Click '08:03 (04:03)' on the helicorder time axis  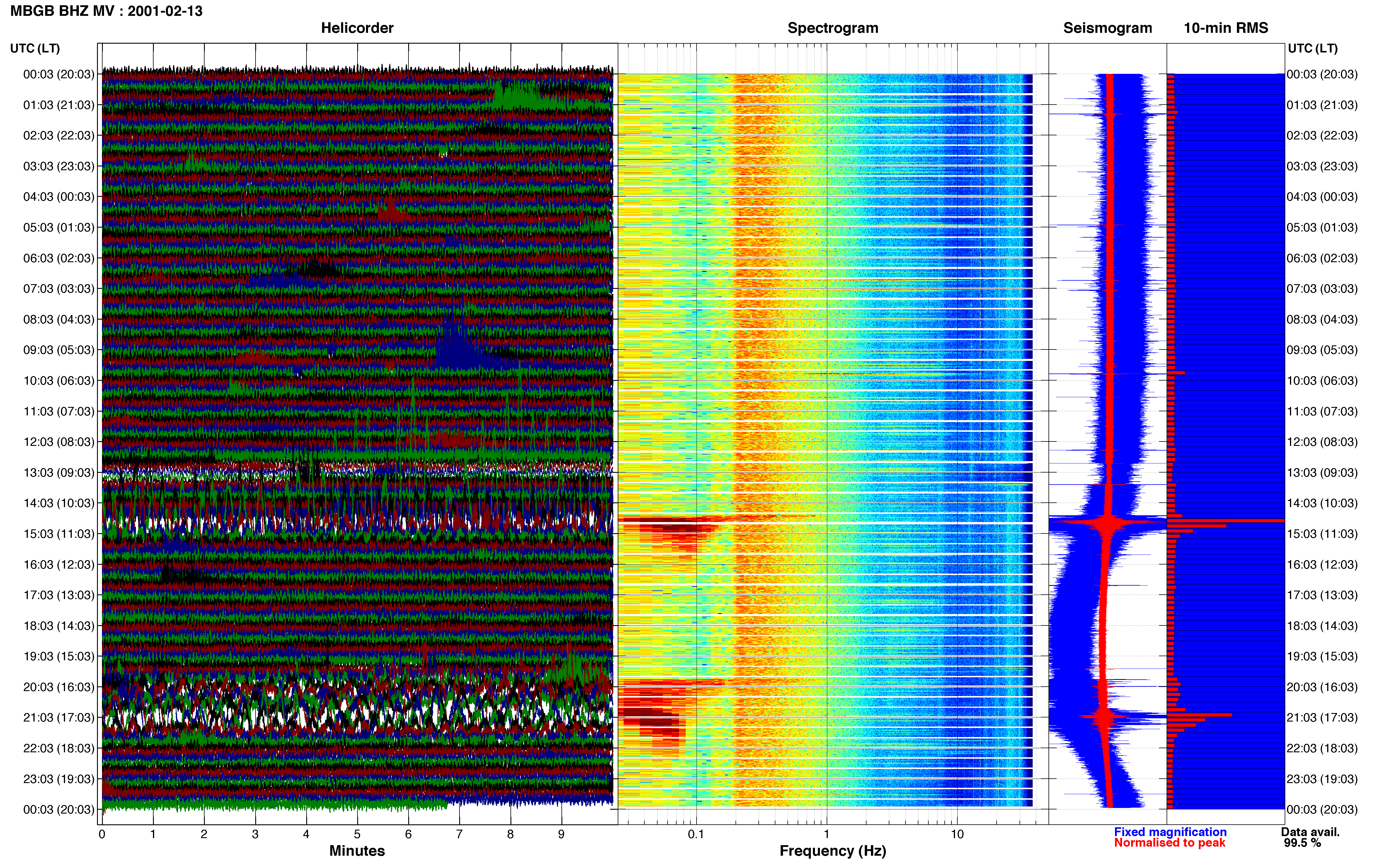[59, 319]
